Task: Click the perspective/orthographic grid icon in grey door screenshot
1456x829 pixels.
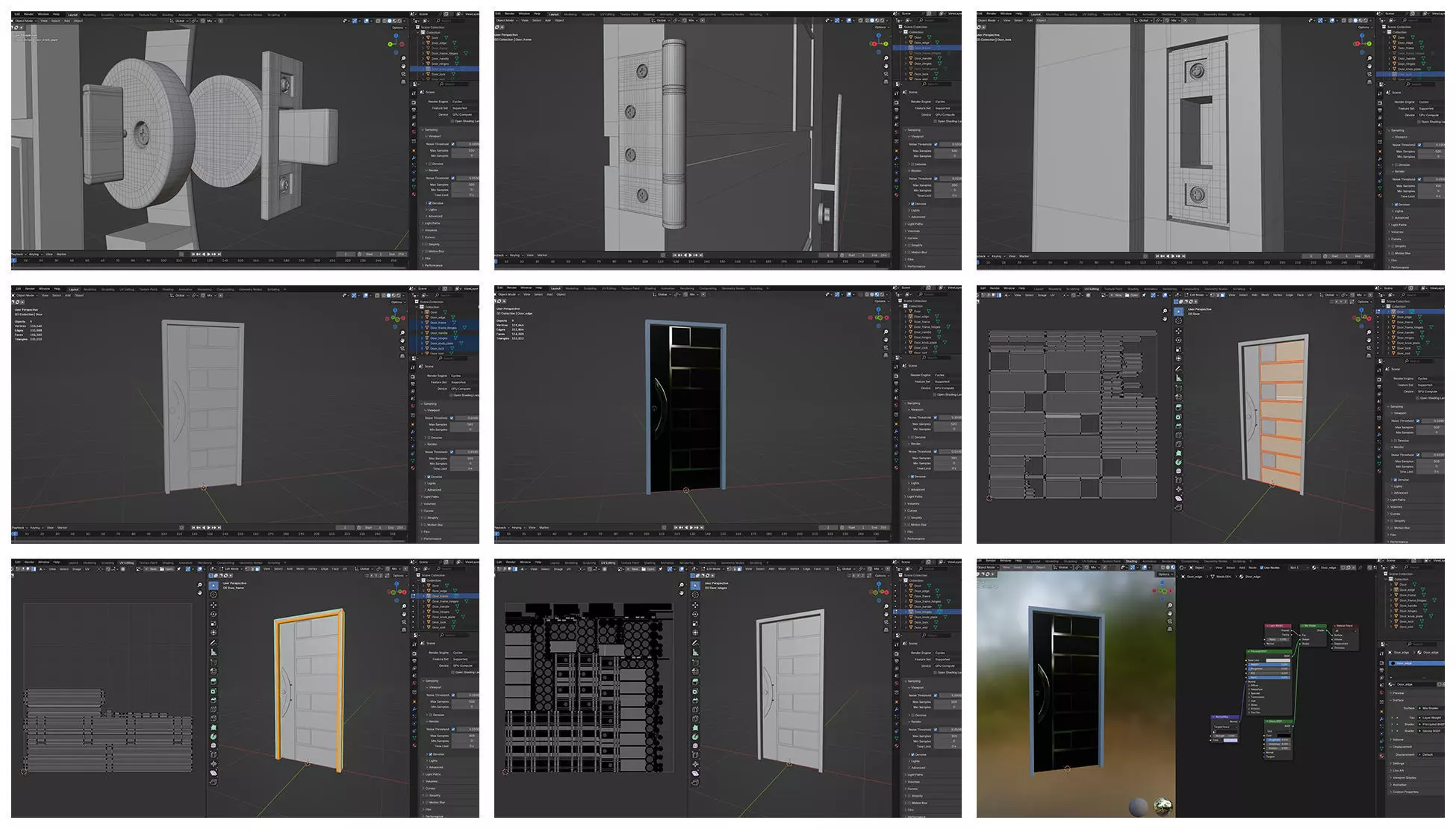Action: [x=403, y=355]
